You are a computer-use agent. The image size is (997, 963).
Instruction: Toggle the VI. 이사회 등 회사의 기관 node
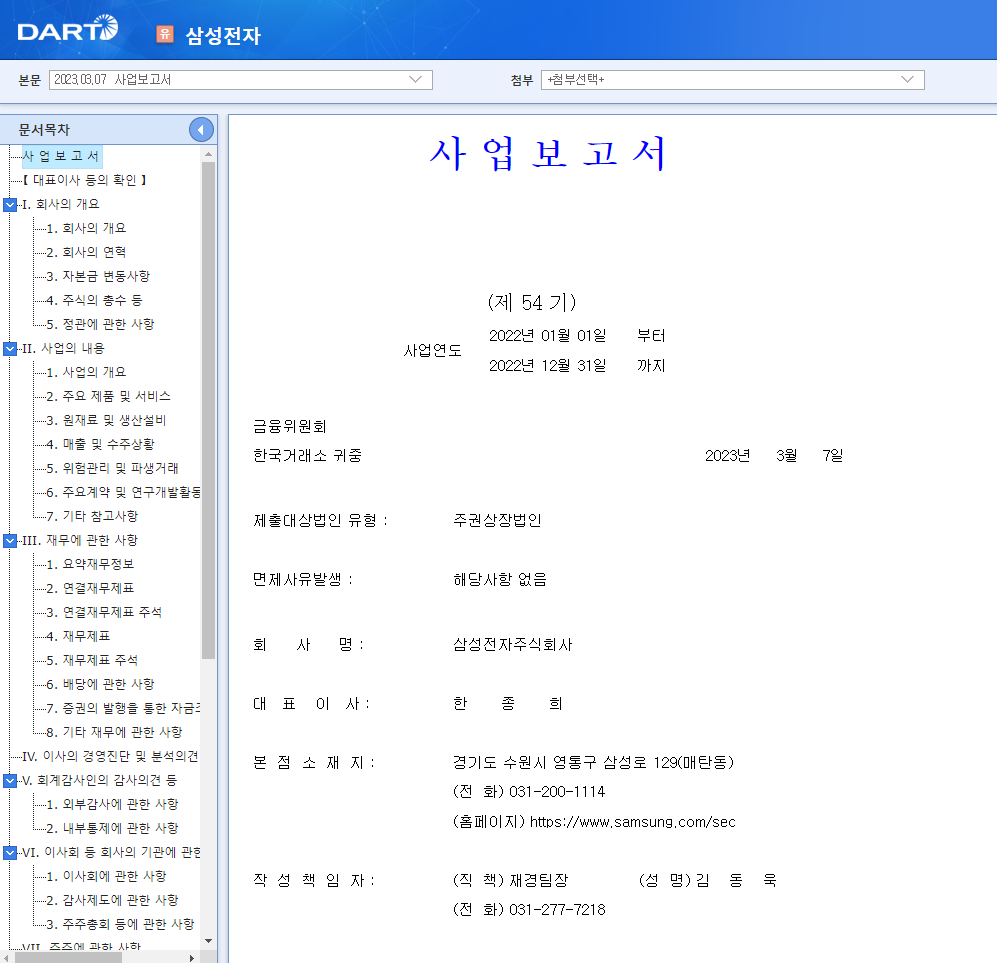coord(10,853)
